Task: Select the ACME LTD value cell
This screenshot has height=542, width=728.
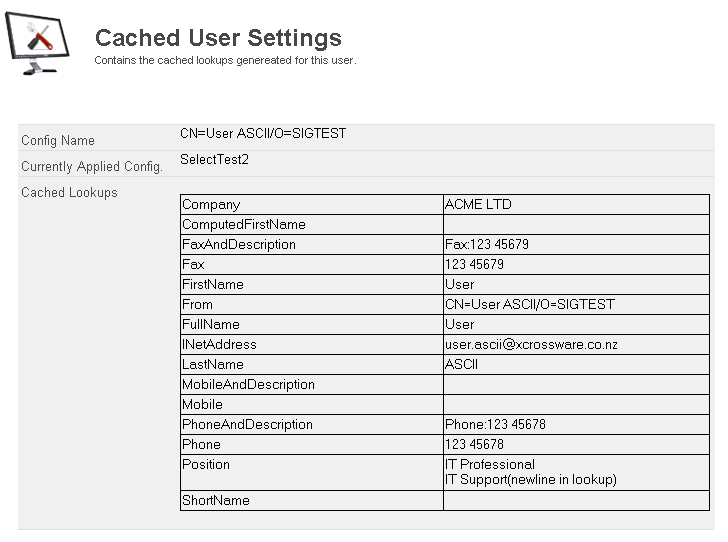Action: pos(478,205)
